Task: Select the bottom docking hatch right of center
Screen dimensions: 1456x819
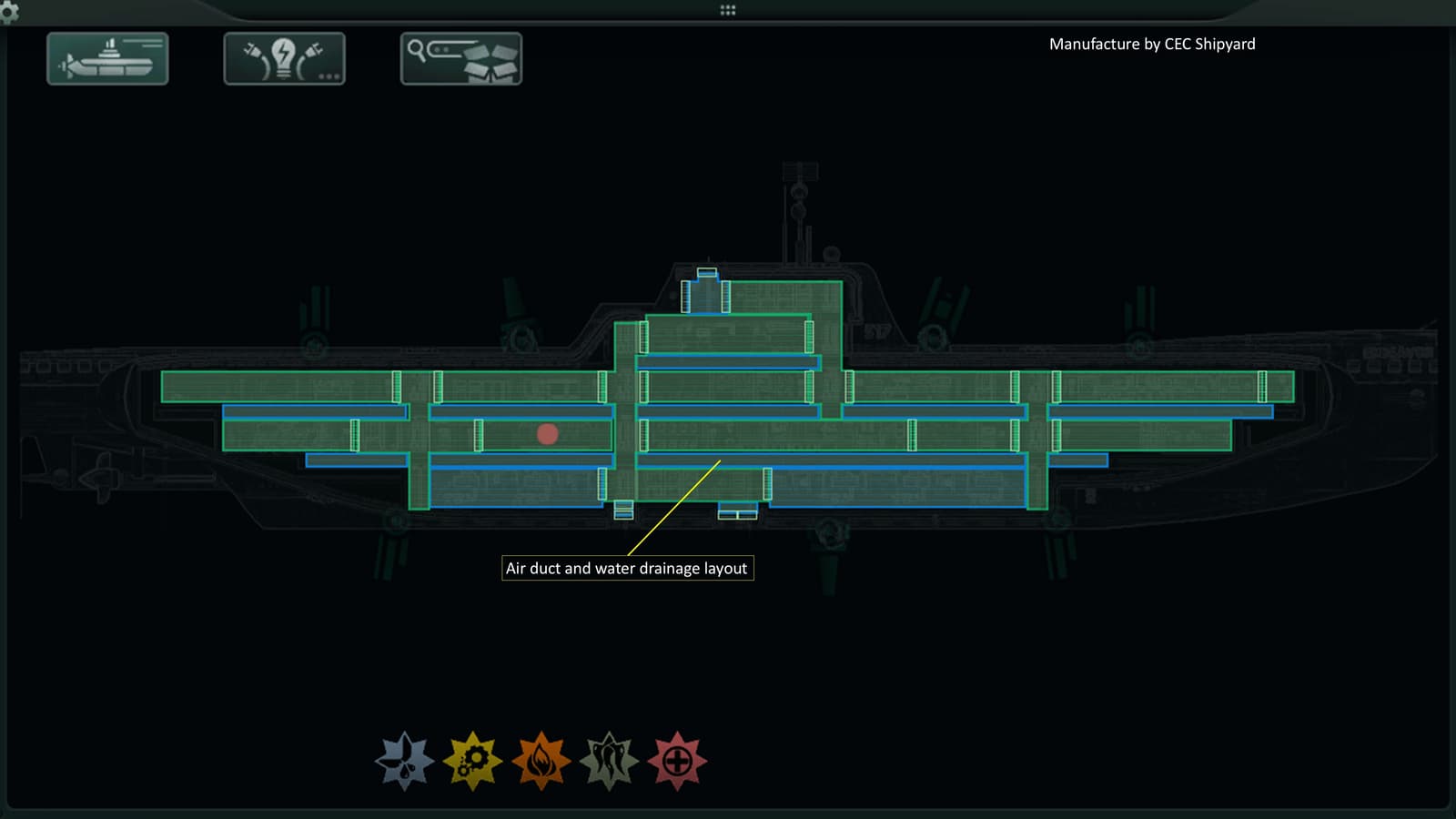Action: 737,511
